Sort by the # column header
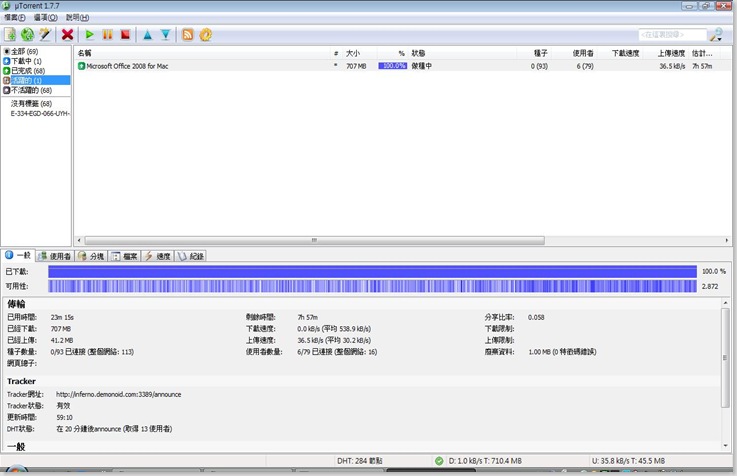Viewport: 737px width, 476px height. point(336,53)
